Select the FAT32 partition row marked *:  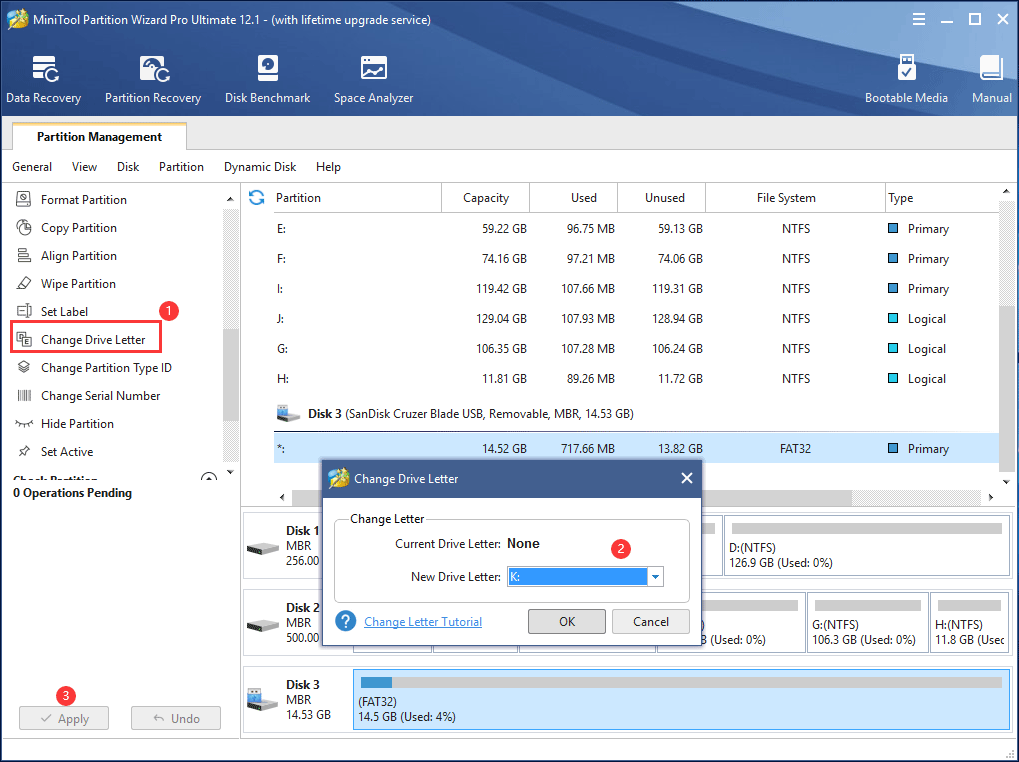[636, 448]
